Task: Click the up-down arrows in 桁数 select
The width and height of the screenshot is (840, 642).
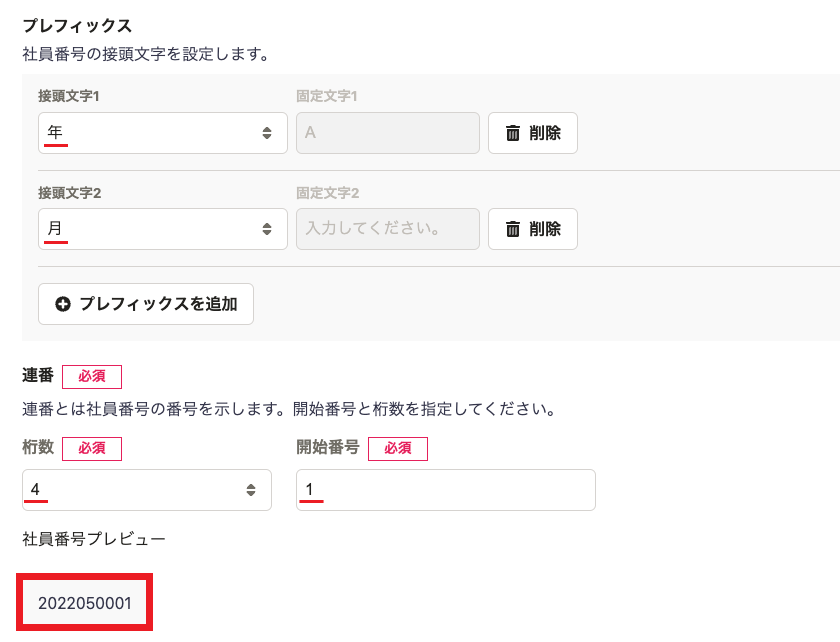Action: pos(251,490)
